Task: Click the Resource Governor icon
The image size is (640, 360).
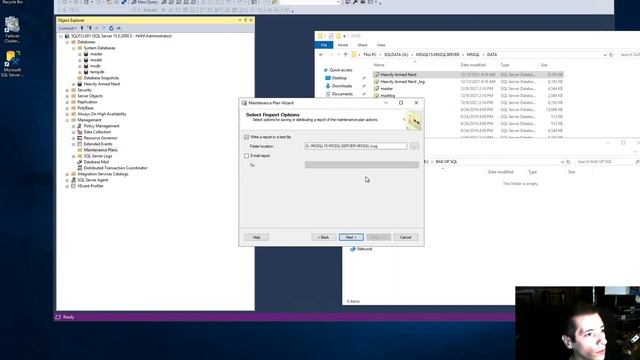Action: [x=80, y=138]
